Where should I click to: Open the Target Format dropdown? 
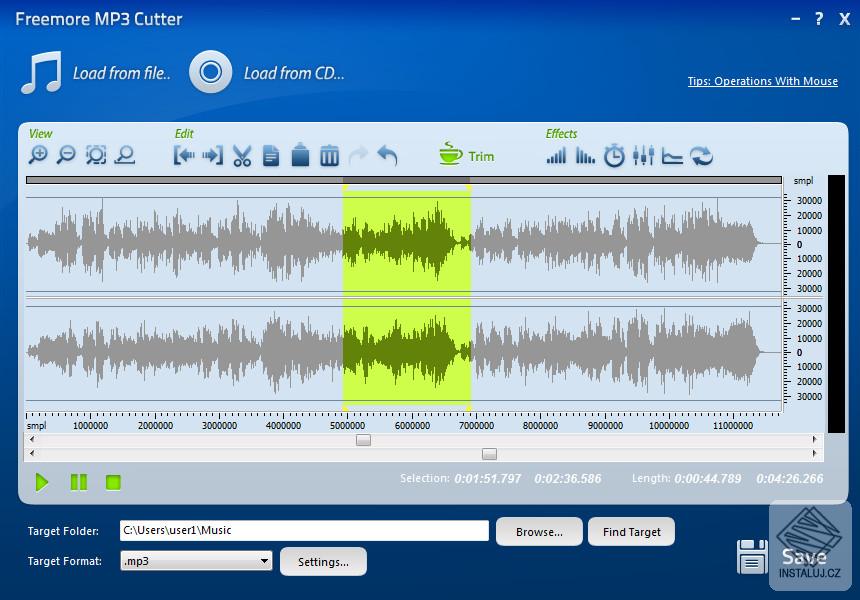click(196, 561)
